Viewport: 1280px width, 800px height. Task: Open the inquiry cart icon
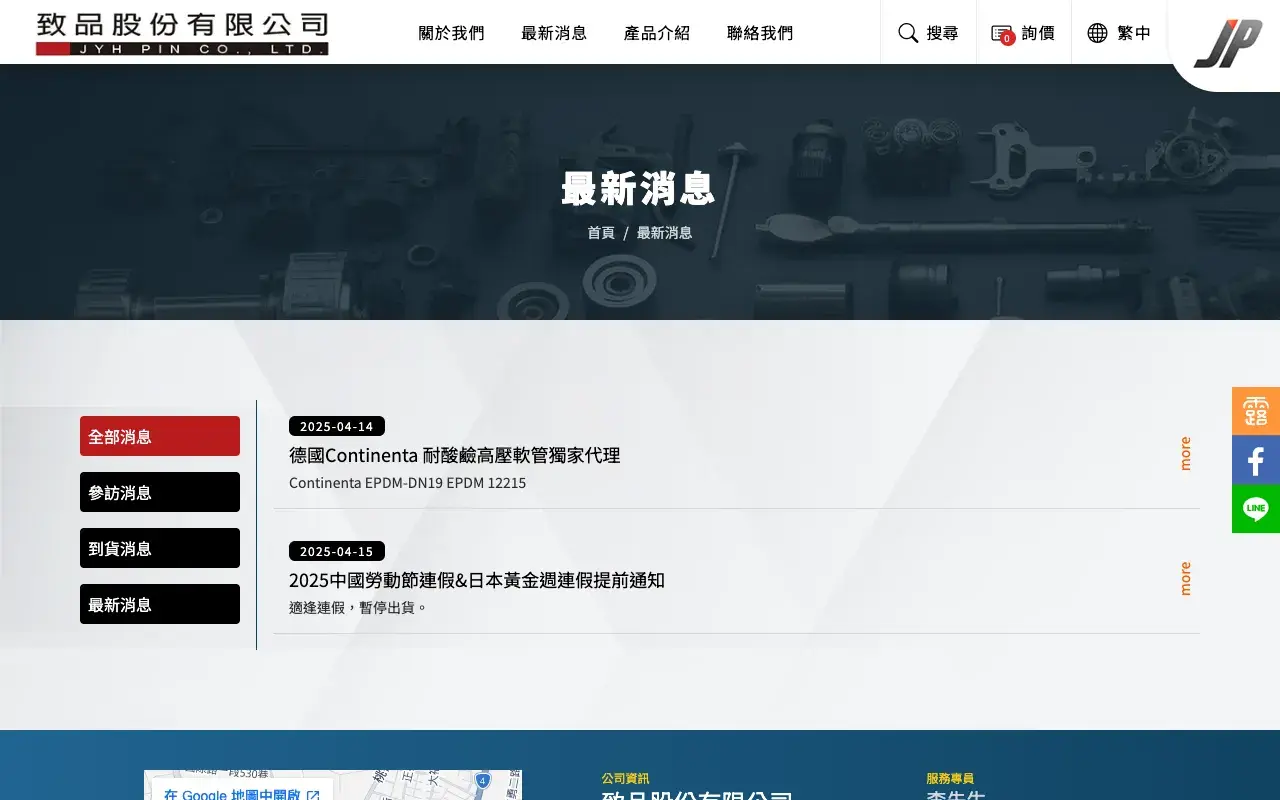1002,34
